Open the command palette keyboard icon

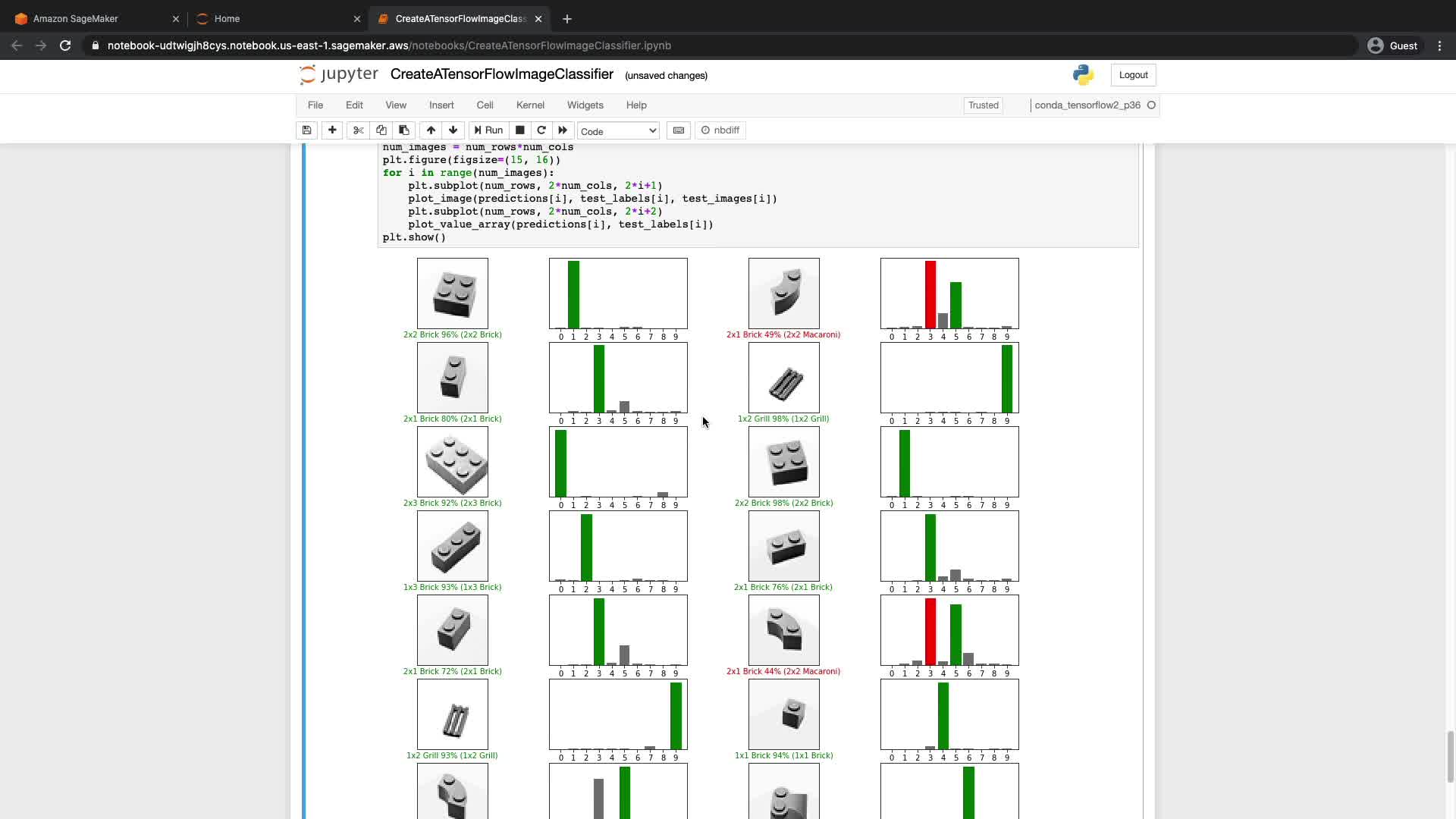[679, 130]
